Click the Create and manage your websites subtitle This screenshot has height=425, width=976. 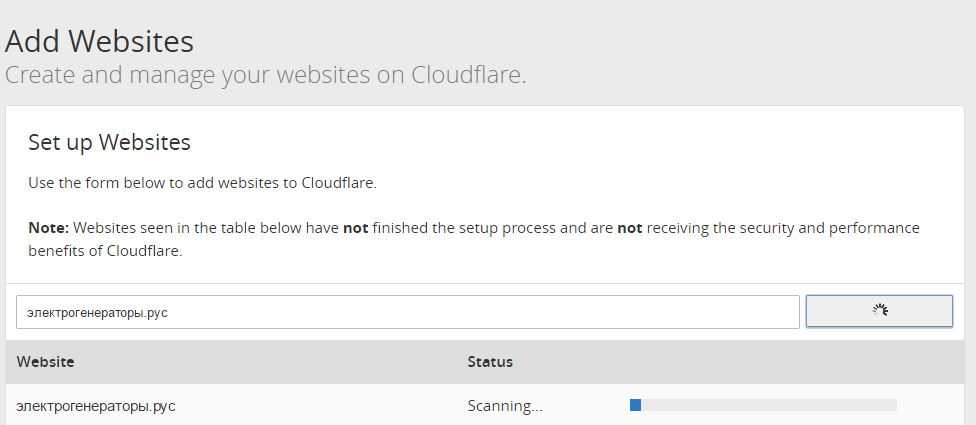[265, 75]
